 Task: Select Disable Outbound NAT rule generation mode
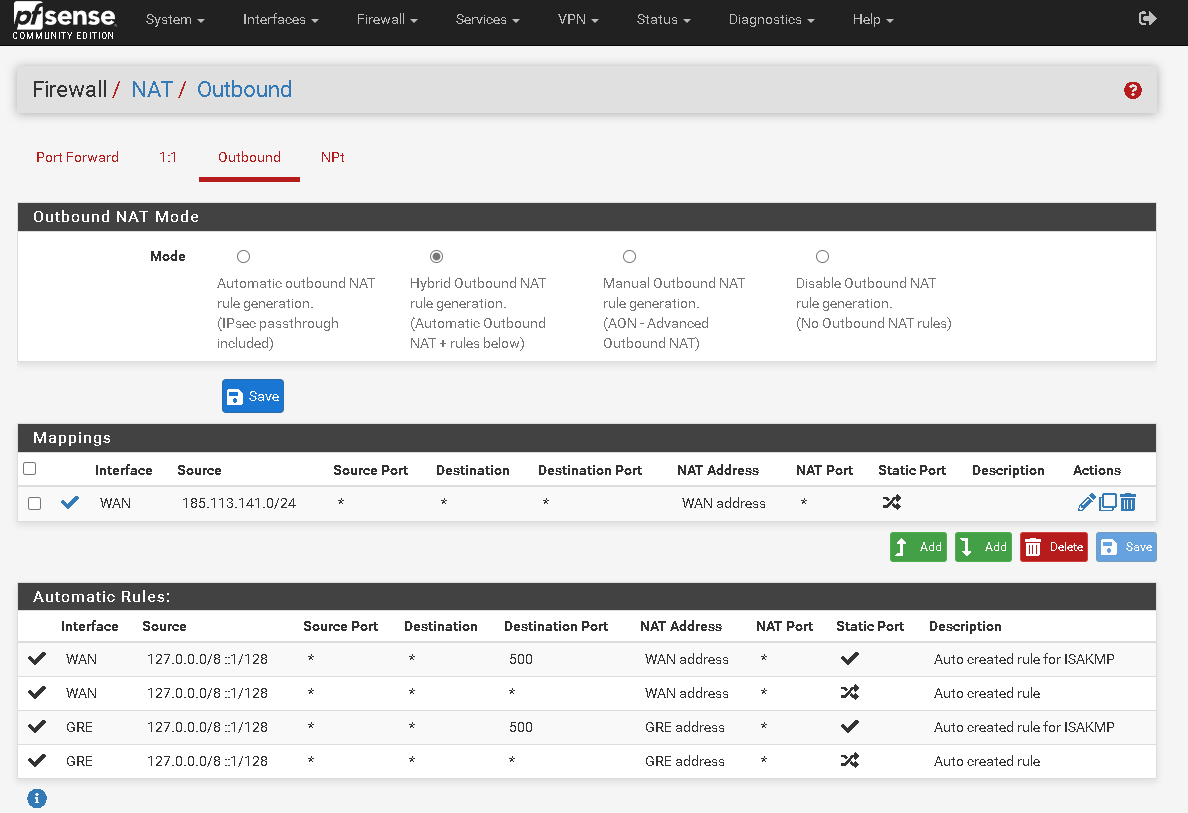822,257
